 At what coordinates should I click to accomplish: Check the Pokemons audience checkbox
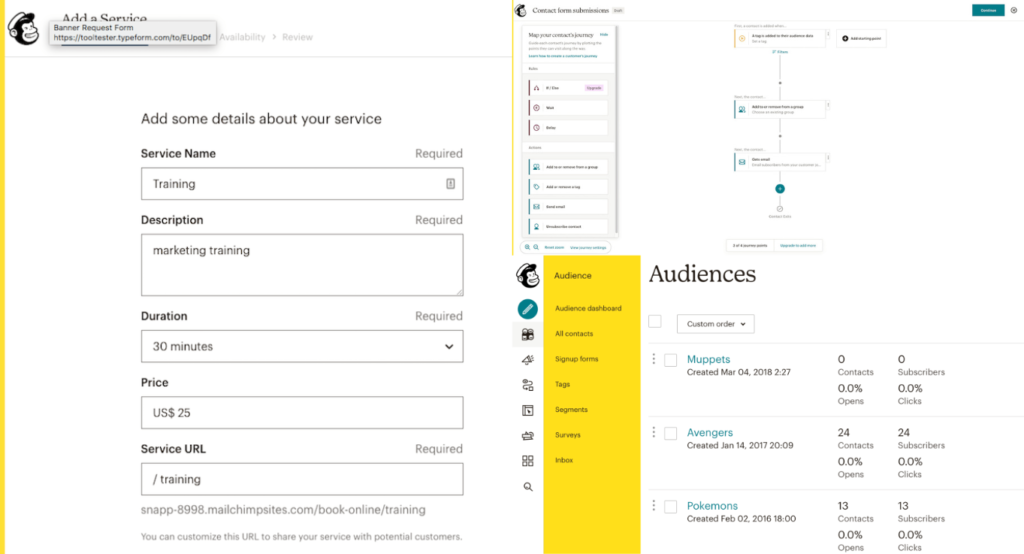click(671, 506)
